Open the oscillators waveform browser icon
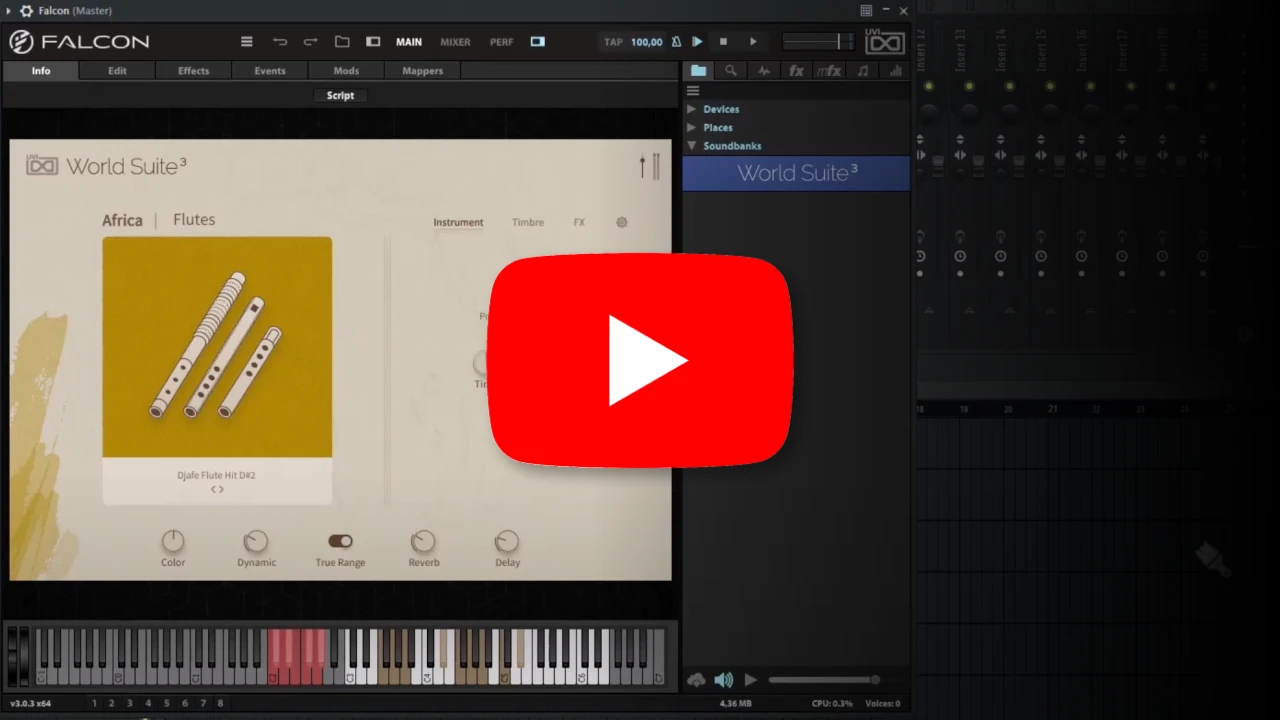The image size is (1280, 720). (x=764, y=71)
